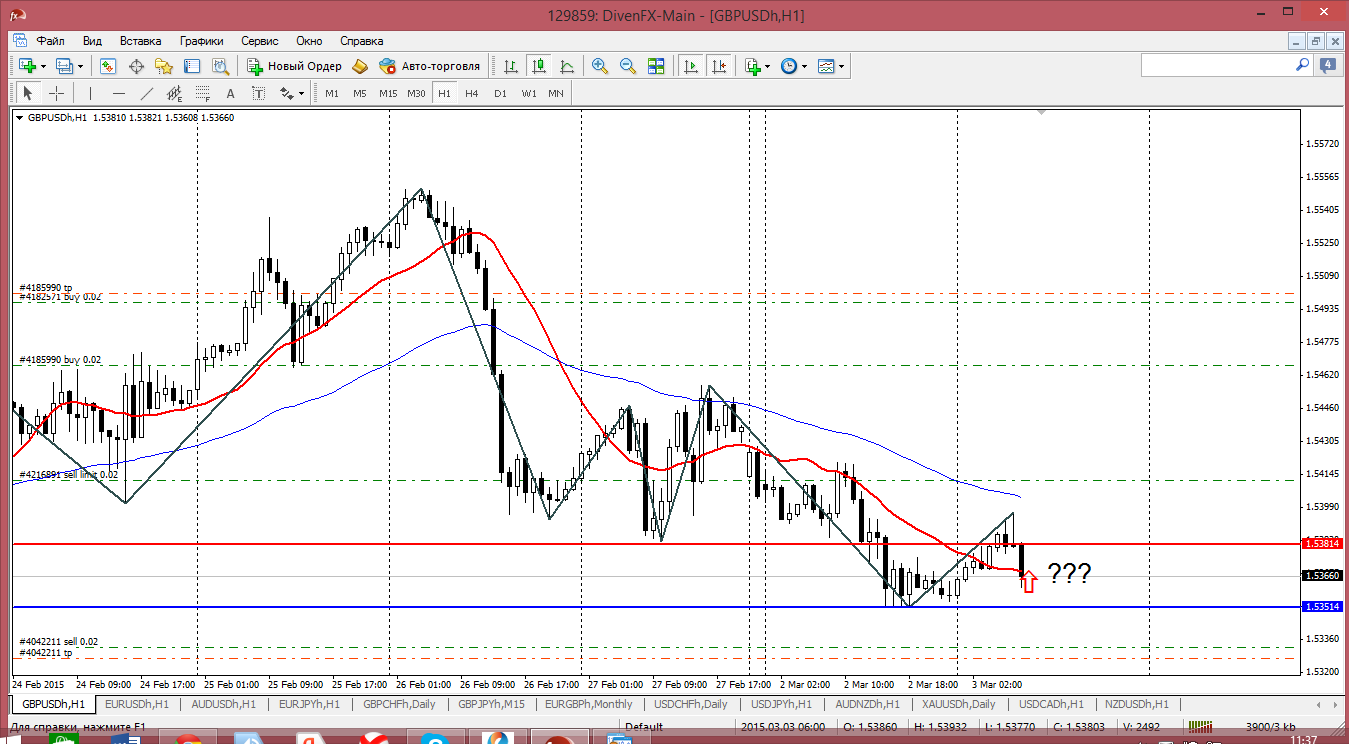This screenshot has width=1353, height=744.
Task: Select the H4 timeframe button
Action: click(472, 93)
